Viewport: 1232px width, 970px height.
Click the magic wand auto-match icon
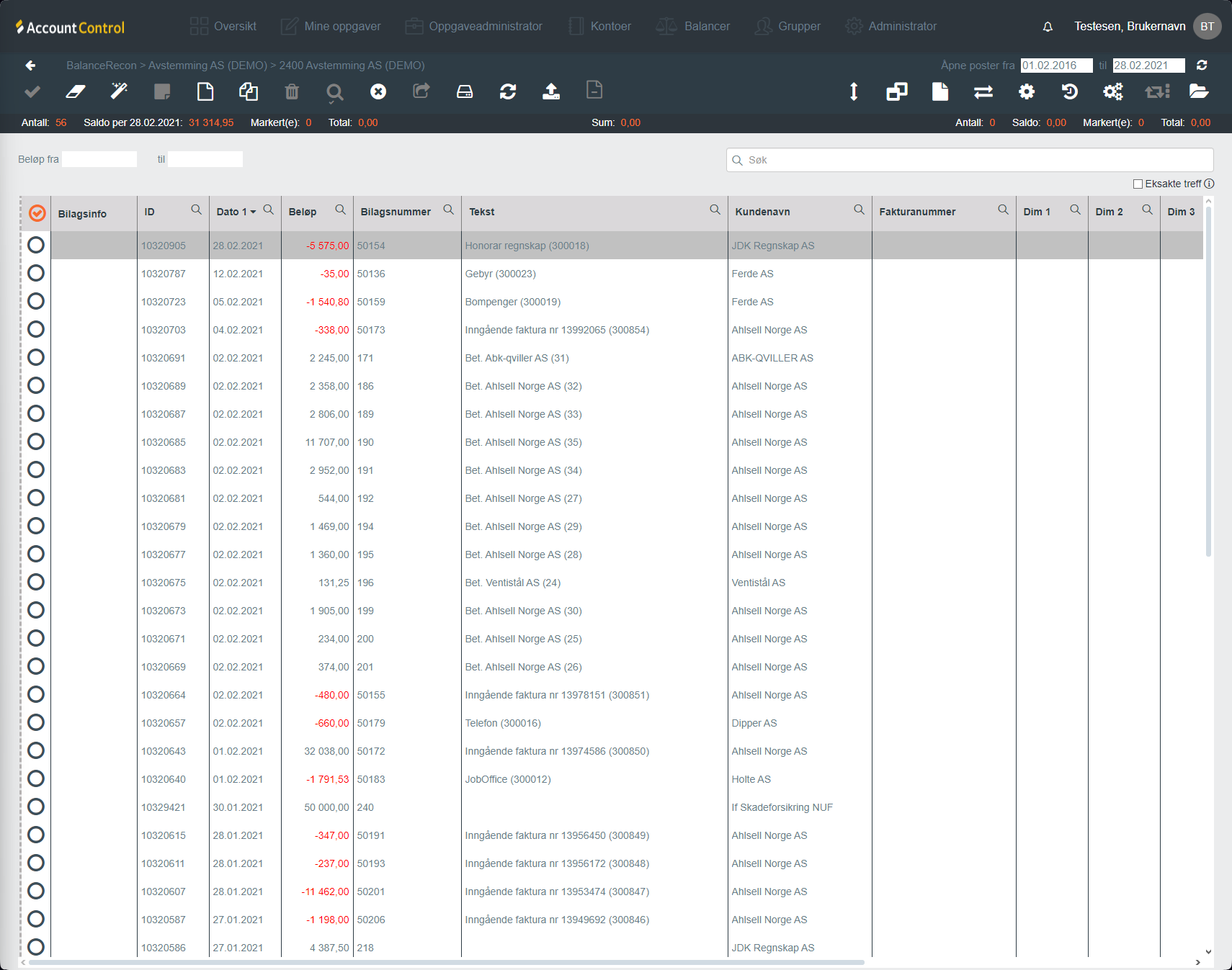point(119,91)
